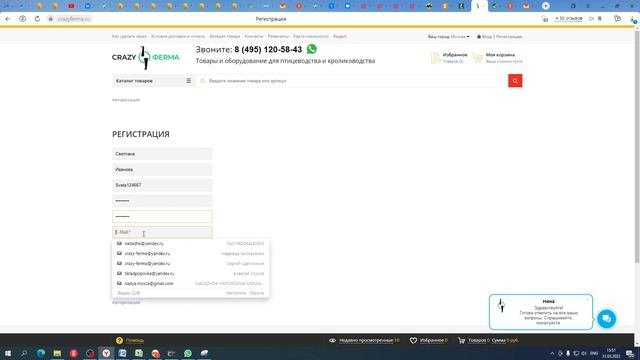This screenshot has height=360, width=640.
Task: Click the first name field containing Светлана
Action: 162,154
